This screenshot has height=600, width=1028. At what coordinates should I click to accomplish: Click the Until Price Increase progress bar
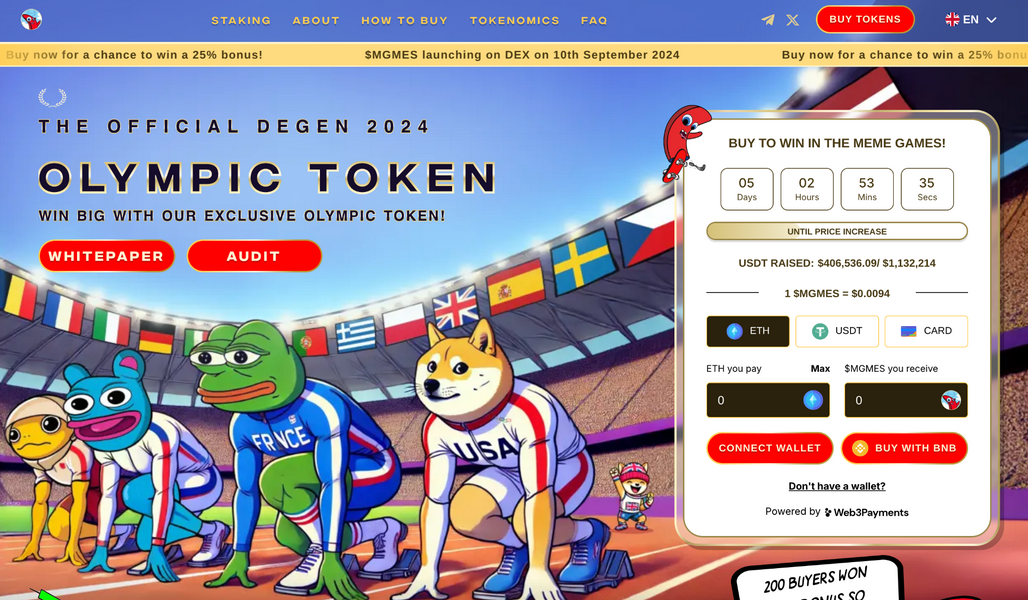click(x=837, y=231)
